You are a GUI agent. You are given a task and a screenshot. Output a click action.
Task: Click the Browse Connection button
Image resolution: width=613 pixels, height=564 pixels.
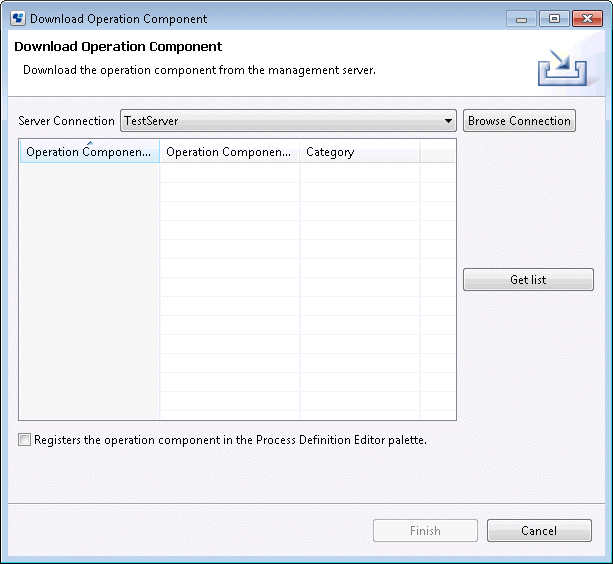click(519, 121)
